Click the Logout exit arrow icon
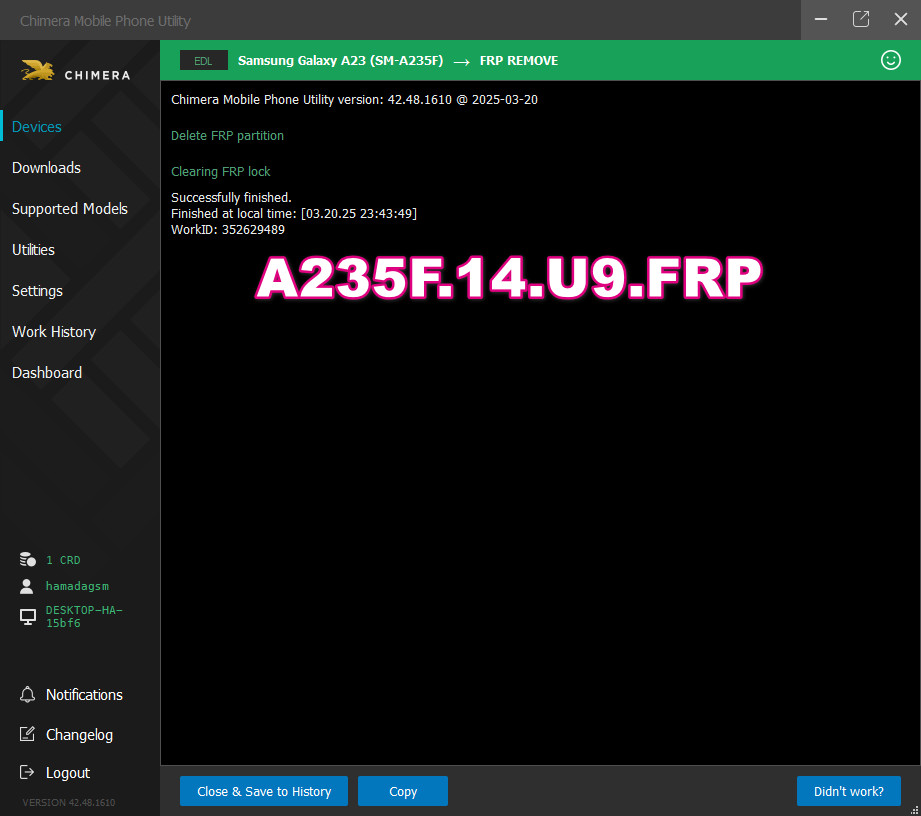Viewport: 921px width, 816px height. pos(27,772)
